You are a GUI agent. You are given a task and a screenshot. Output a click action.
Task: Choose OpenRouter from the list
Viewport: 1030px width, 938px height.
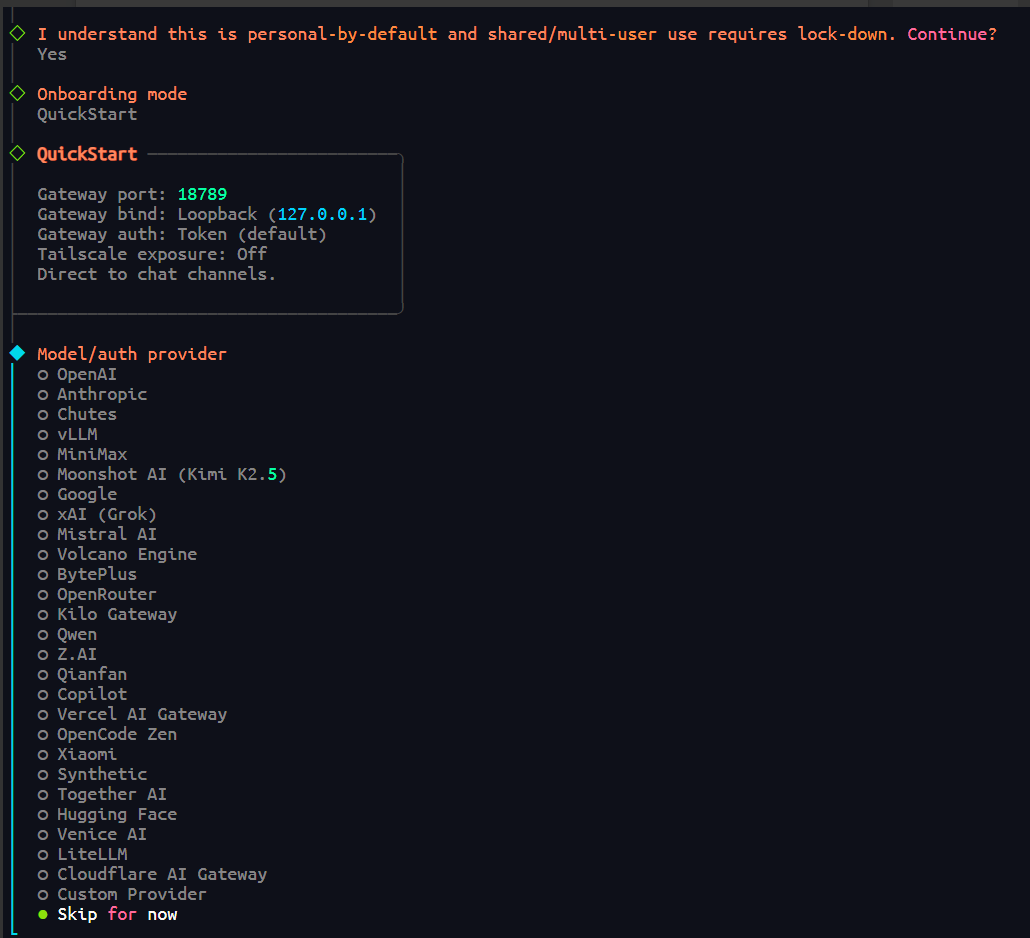[x=97, y=594]
